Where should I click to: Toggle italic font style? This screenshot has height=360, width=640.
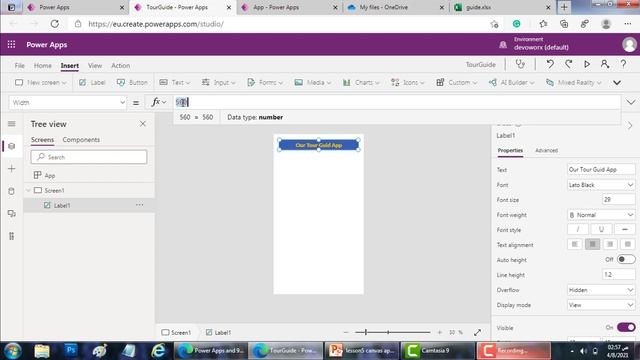click(x=578, y=229)
